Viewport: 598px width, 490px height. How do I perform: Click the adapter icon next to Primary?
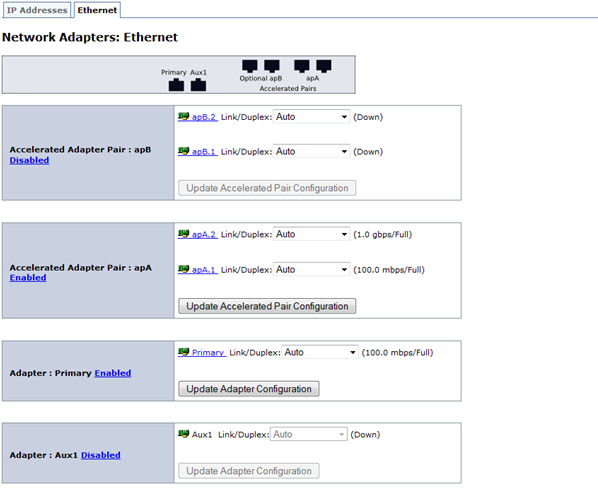coord(183,352)
